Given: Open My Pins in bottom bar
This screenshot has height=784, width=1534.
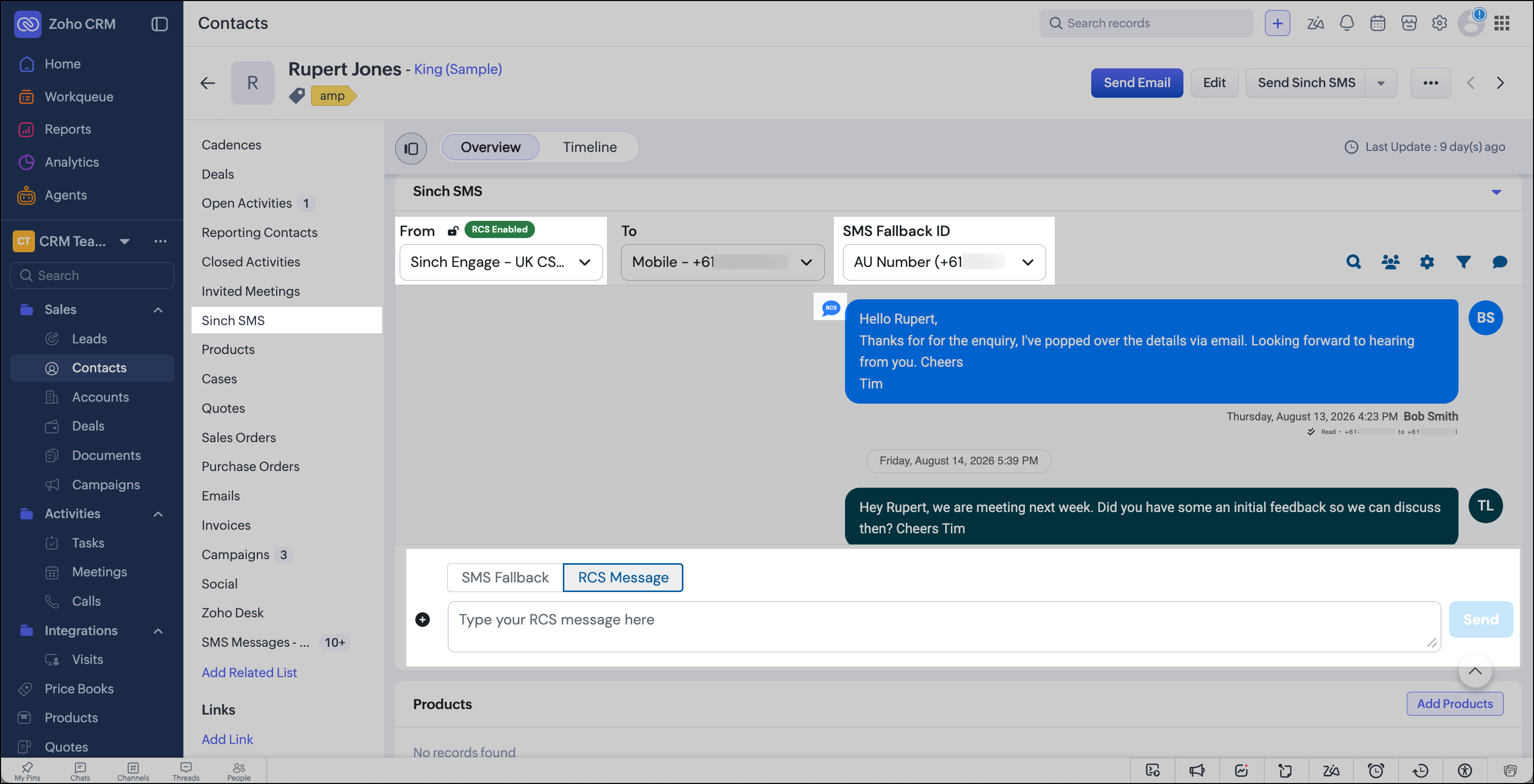Looking at the screenshot, I should (x=27, y=771).
